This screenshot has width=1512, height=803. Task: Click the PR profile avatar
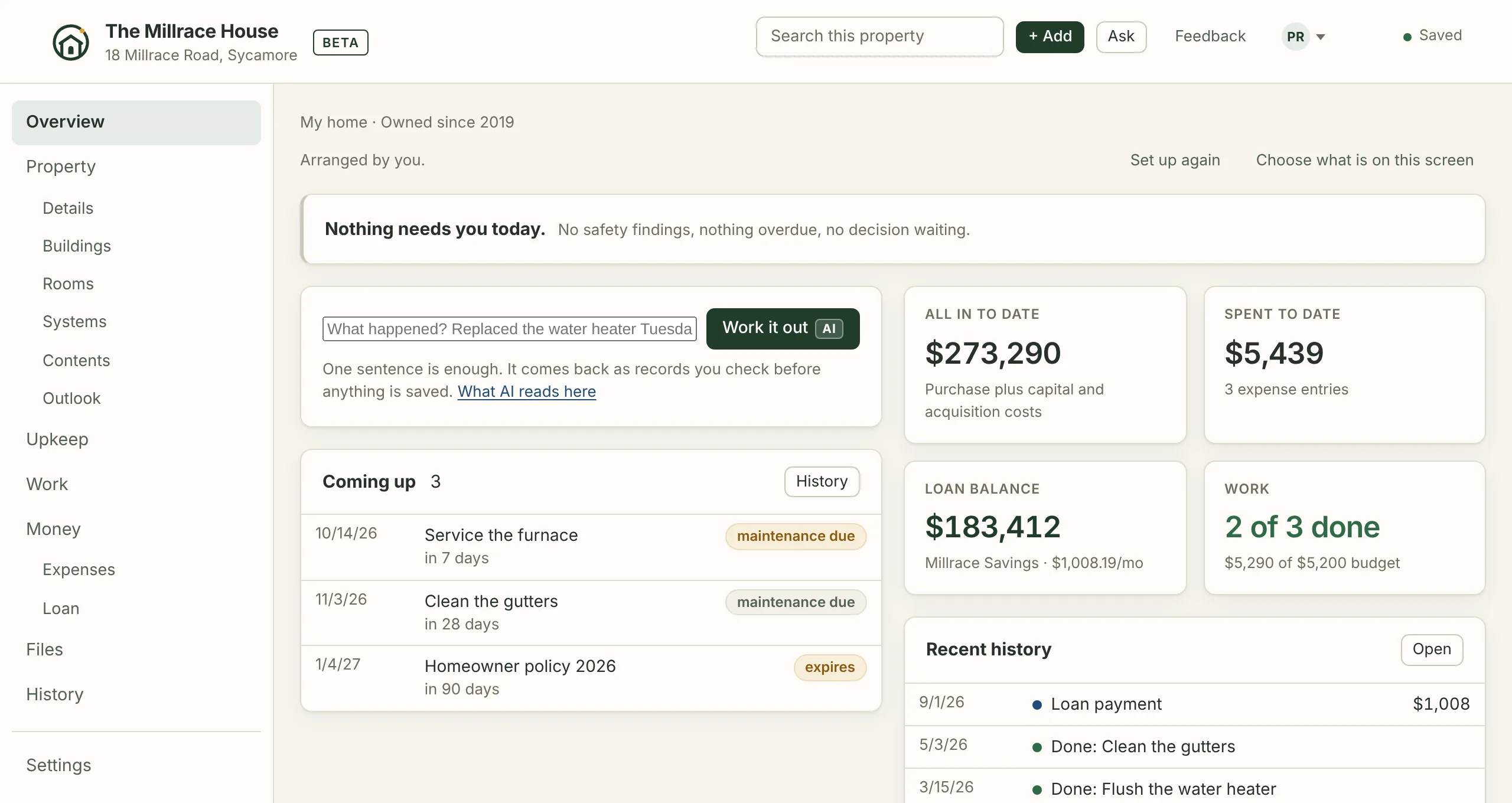coord(1295,37)
